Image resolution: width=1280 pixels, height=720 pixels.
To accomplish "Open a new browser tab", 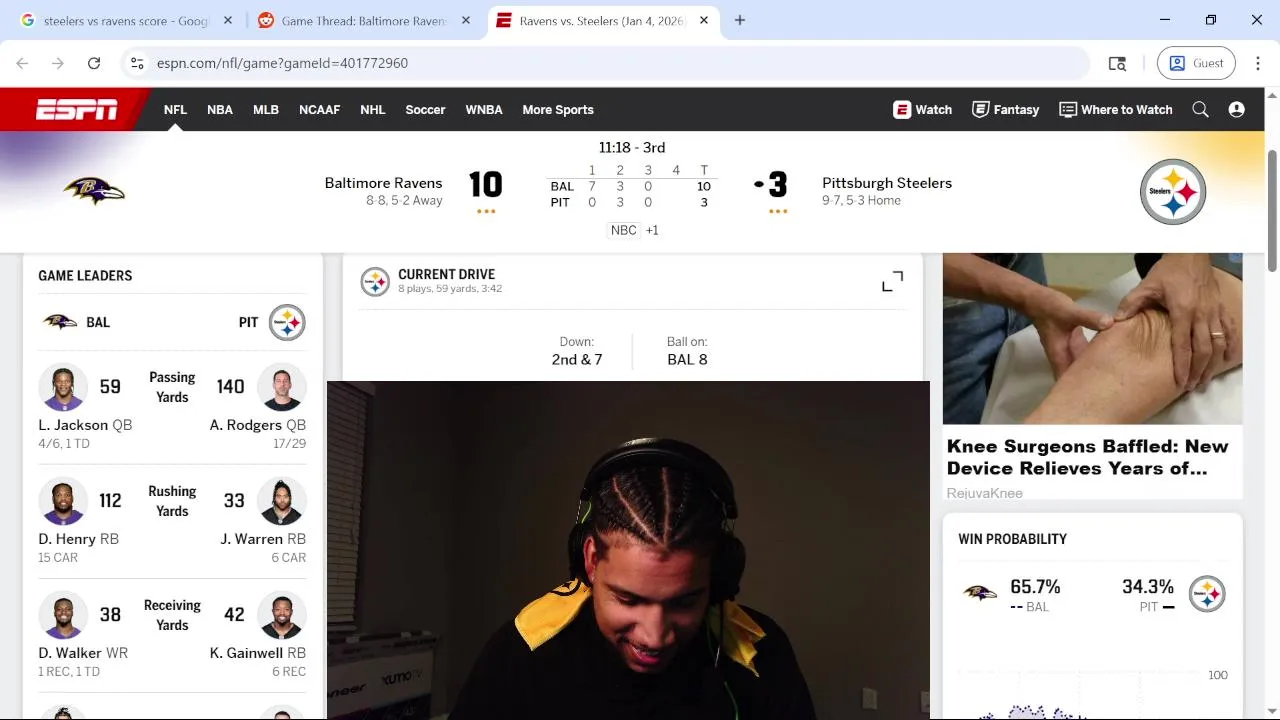I will (740, 20).
